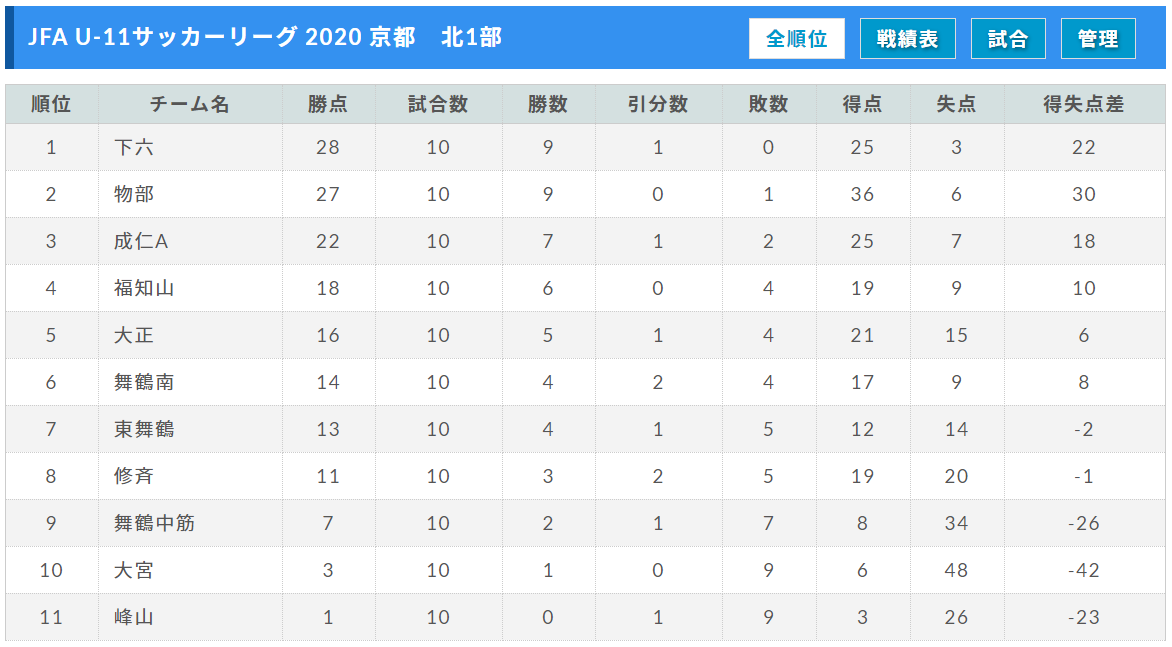
Task: Click the 得失点差 column header
Action: [x=1084, y=104]
